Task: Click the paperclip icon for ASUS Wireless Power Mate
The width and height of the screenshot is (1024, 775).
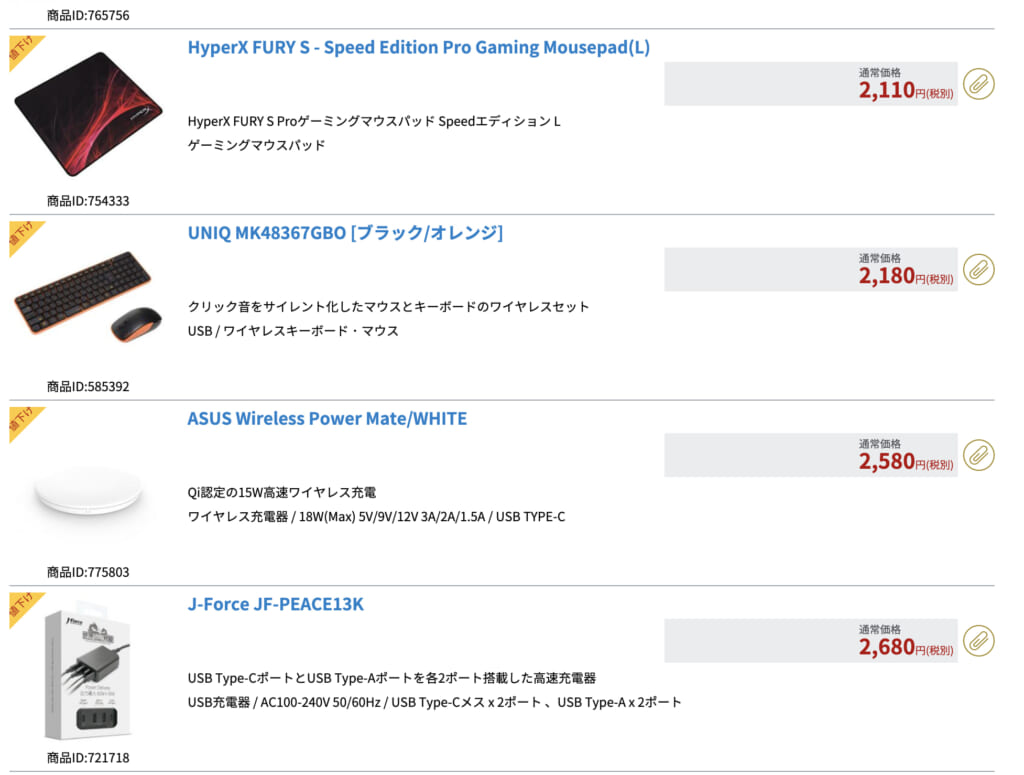Action: click(x=978, y=455)
